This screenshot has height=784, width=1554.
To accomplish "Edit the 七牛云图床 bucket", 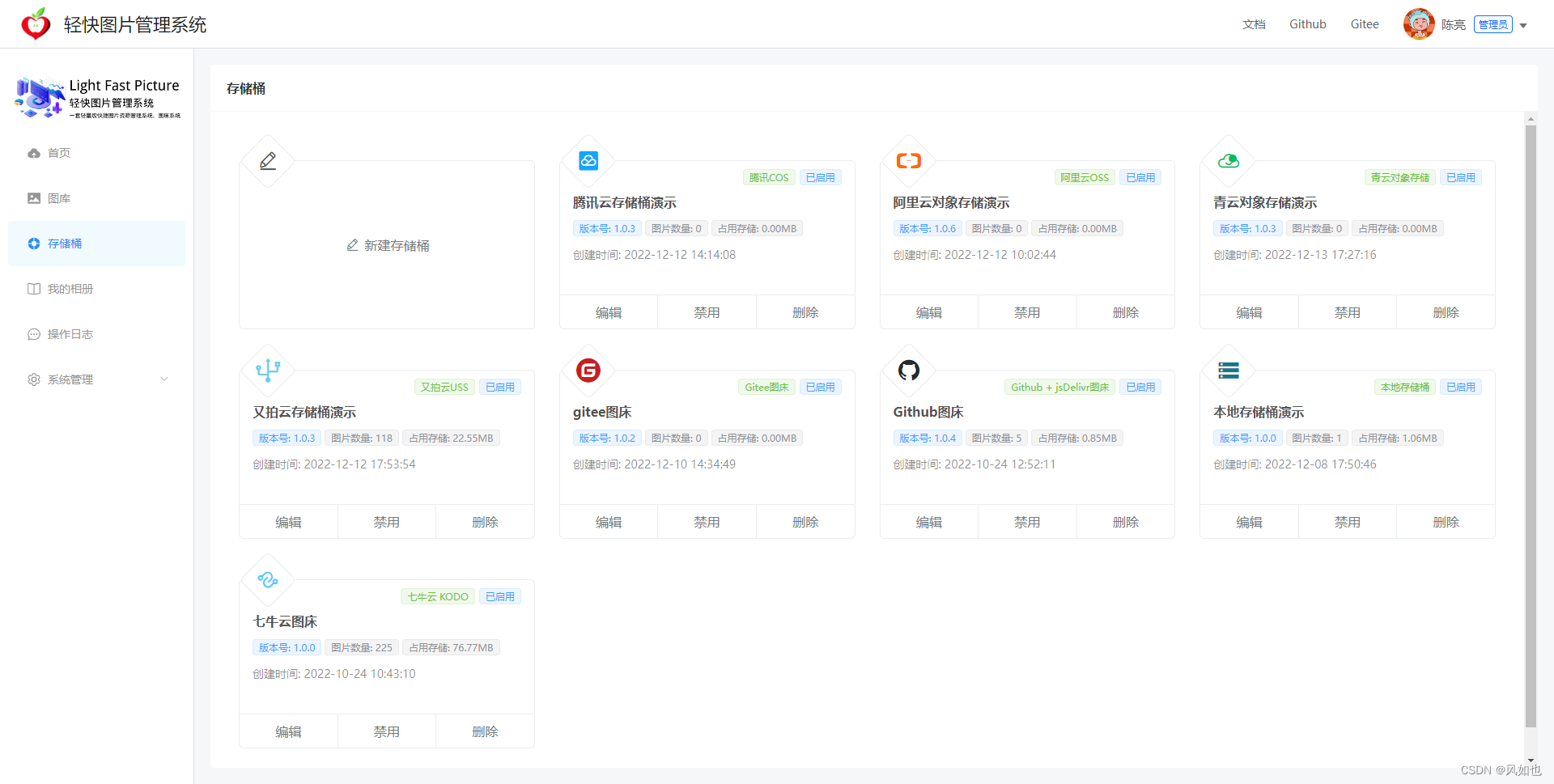I will coord(288,731).
